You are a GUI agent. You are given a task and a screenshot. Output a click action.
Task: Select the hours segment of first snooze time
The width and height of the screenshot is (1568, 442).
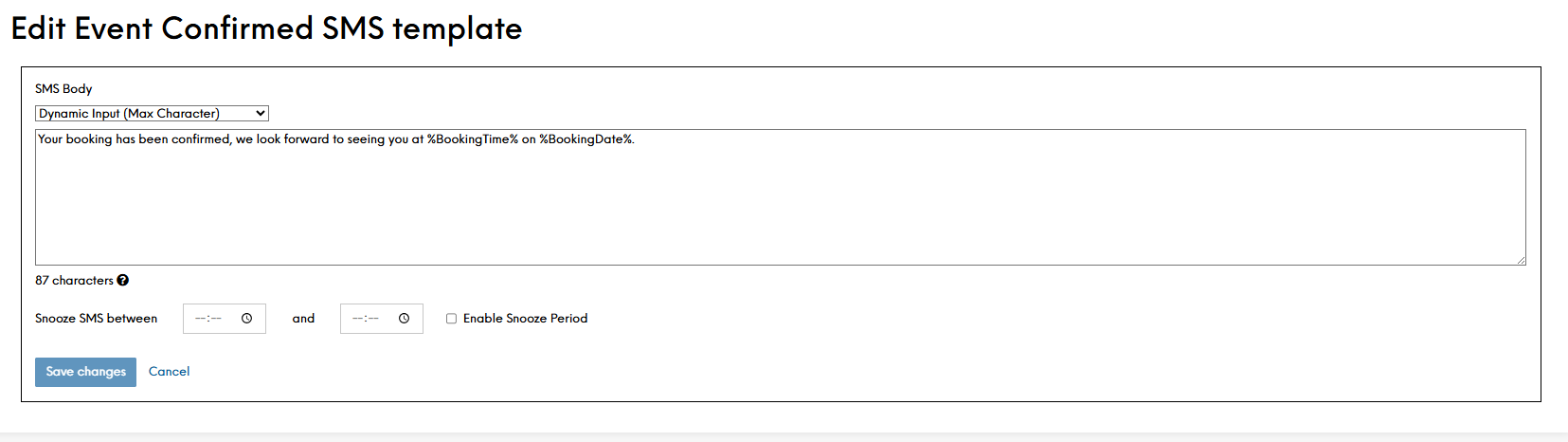click(201, 319)
